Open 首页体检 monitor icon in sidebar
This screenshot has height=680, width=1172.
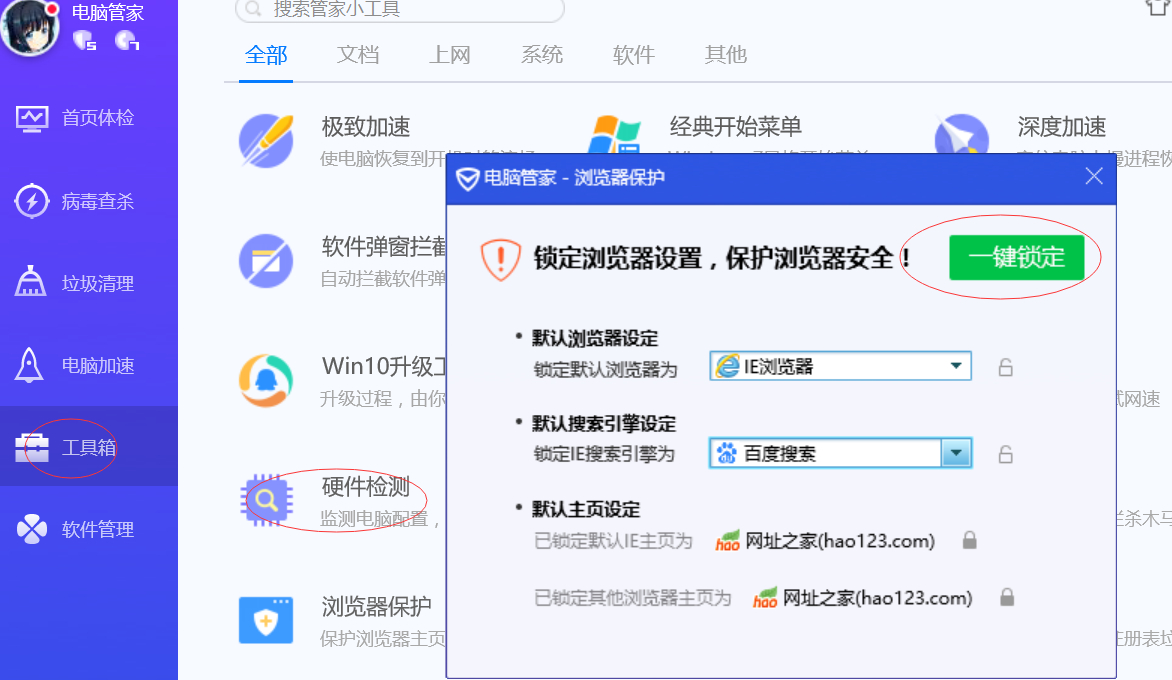(x=31, y=118)
